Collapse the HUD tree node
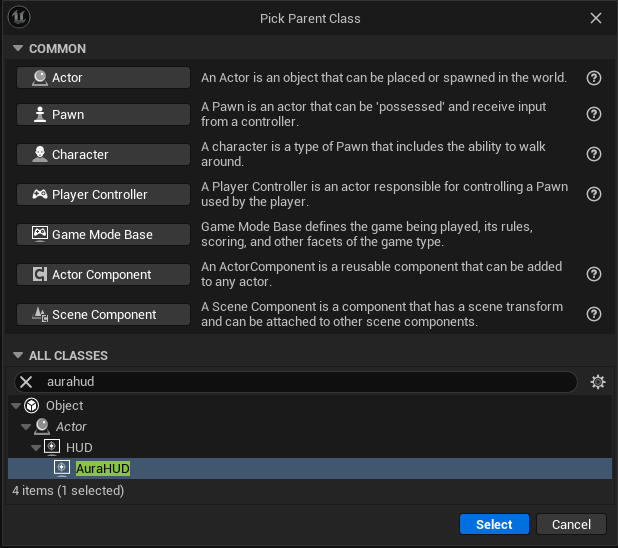 [36, 447]
